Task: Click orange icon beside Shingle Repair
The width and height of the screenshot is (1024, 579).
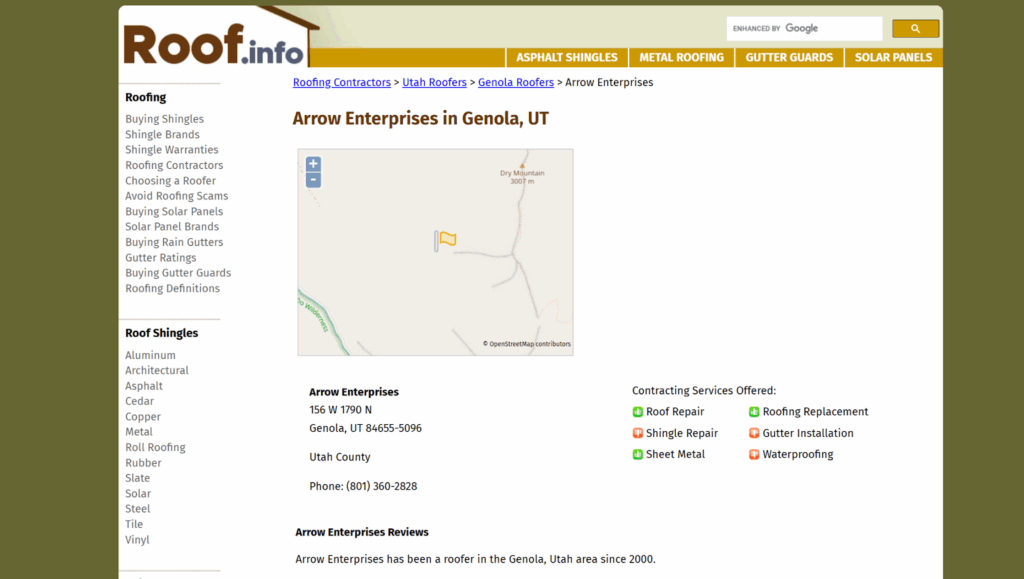Action: [x=638, y=433]
